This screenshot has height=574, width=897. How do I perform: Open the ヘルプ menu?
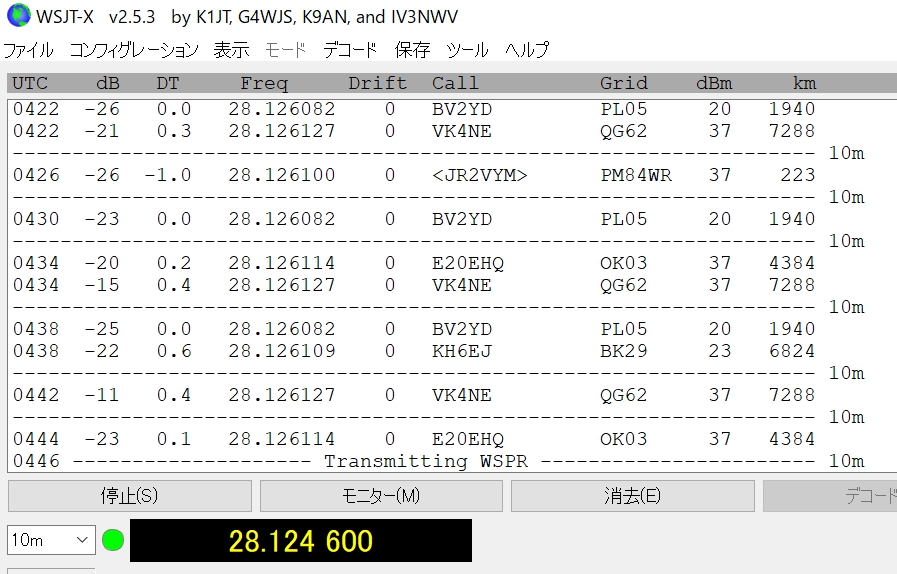[x=527, y=50]
